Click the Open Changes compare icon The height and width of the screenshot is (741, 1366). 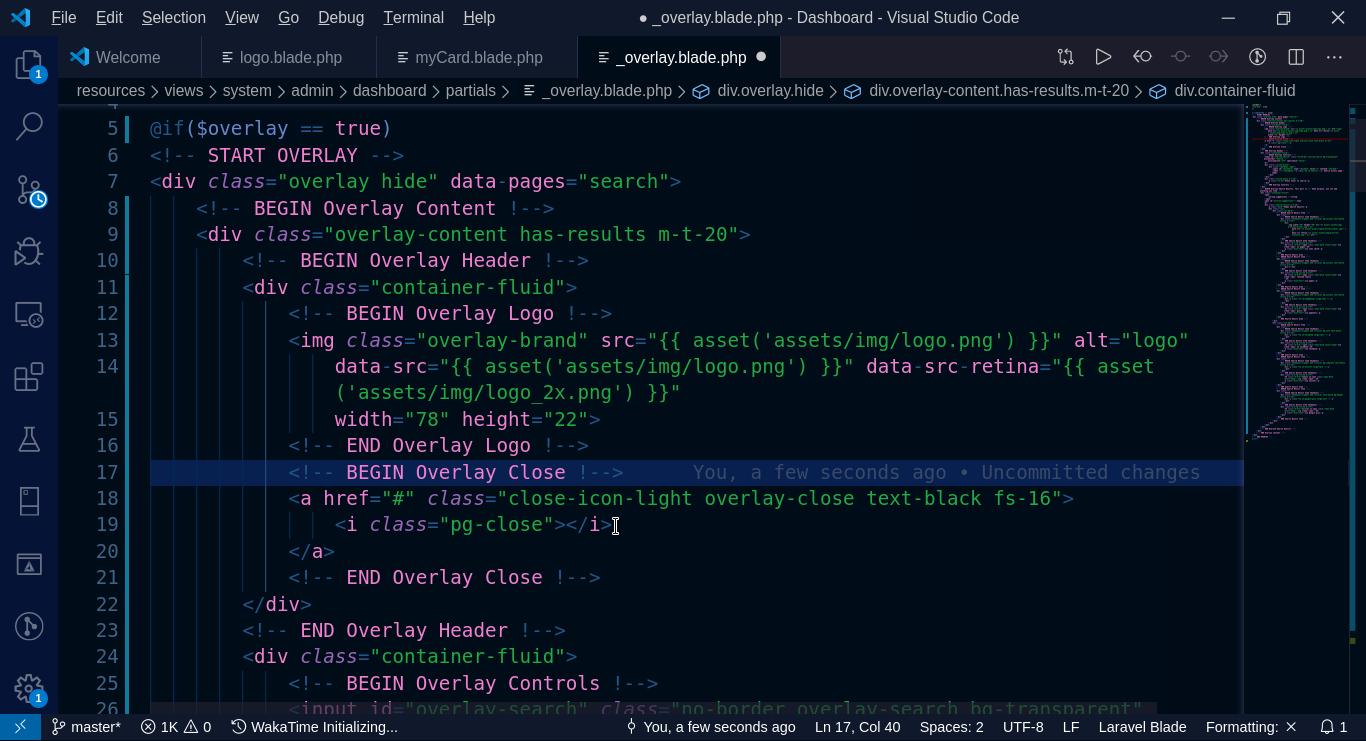1065,57
